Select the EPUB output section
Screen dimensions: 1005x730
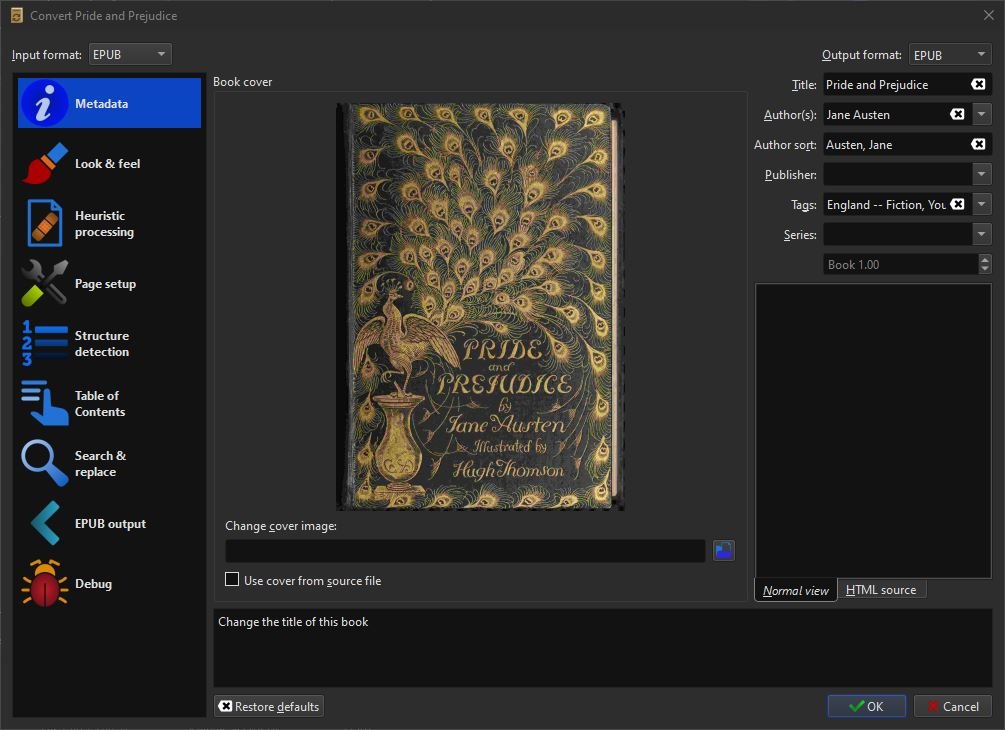pos(108,524)
